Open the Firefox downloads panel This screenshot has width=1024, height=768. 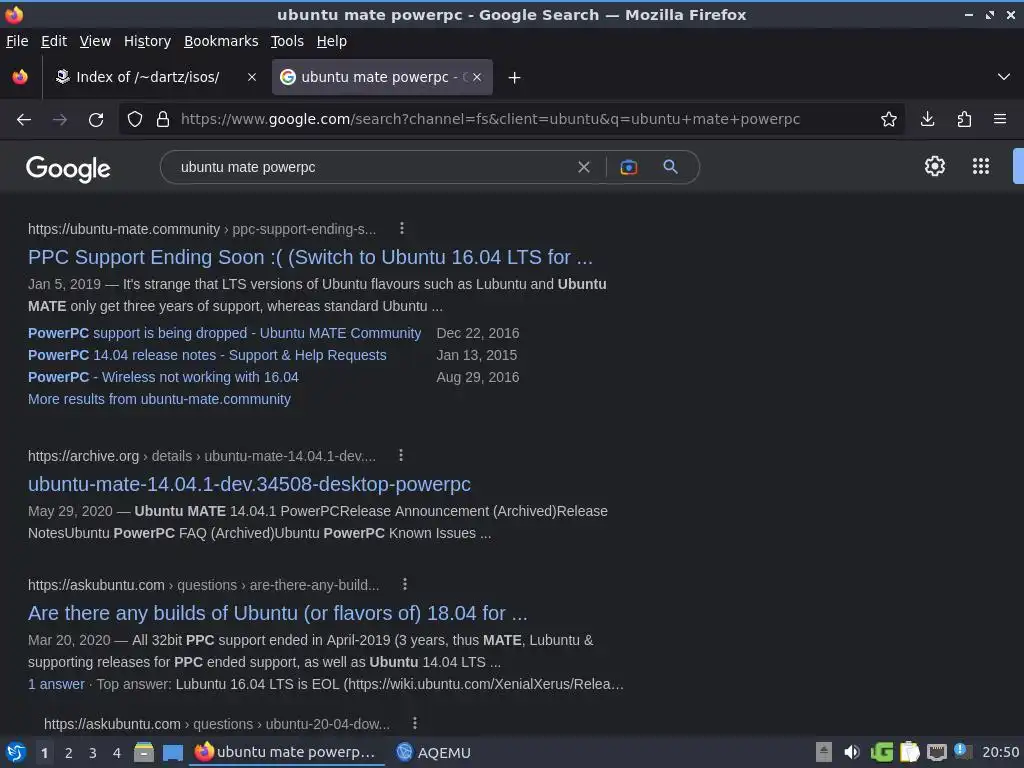927,119
